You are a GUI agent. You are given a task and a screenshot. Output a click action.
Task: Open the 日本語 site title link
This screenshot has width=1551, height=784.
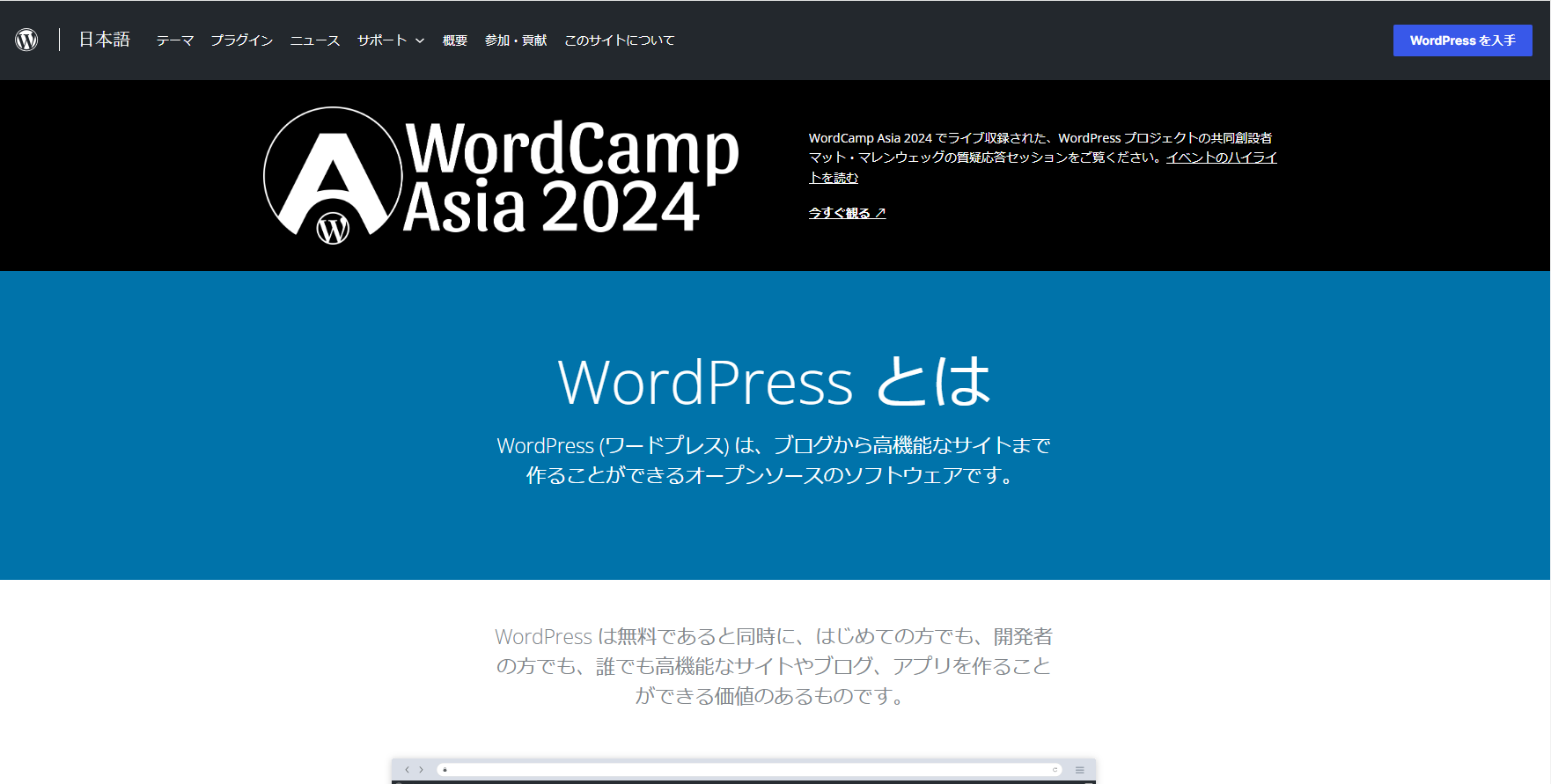tap(104, 40)
